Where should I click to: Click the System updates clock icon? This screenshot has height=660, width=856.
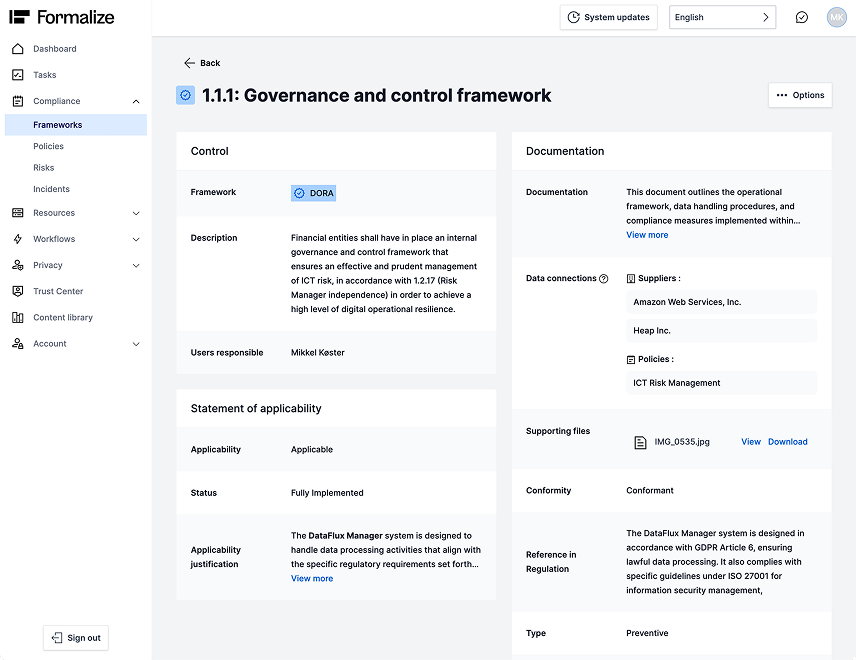click(x=573, y=17)
